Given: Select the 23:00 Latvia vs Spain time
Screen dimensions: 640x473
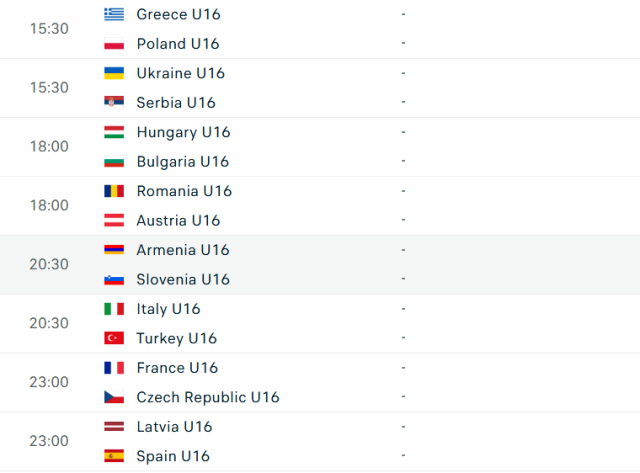Looking at the screenshot, I should [x=49, y=441].
